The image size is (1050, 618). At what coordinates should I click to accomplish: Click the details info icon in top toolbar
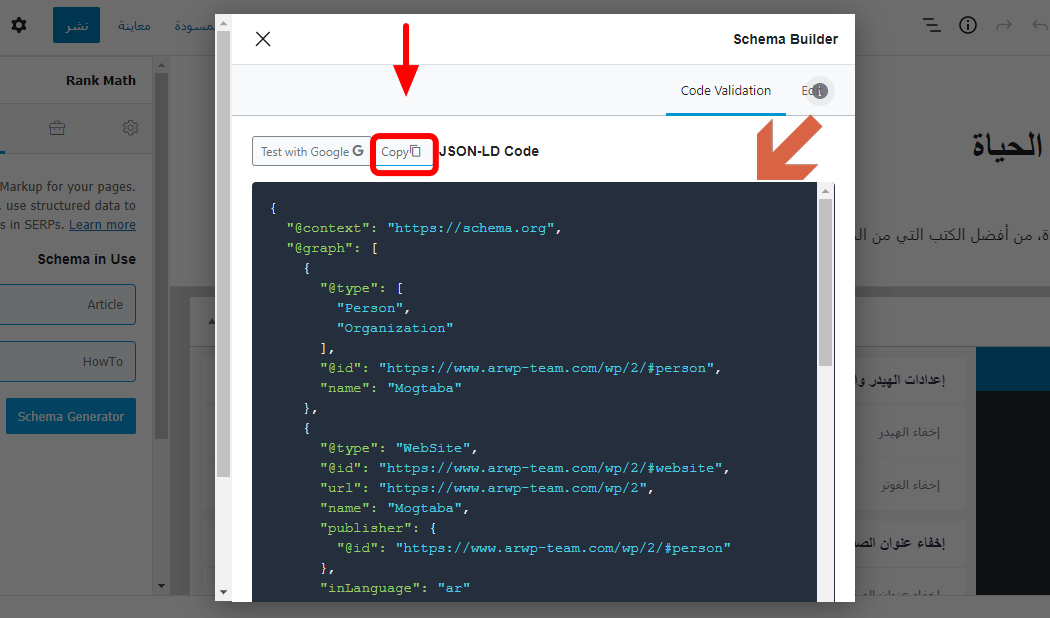pos(968,25)
